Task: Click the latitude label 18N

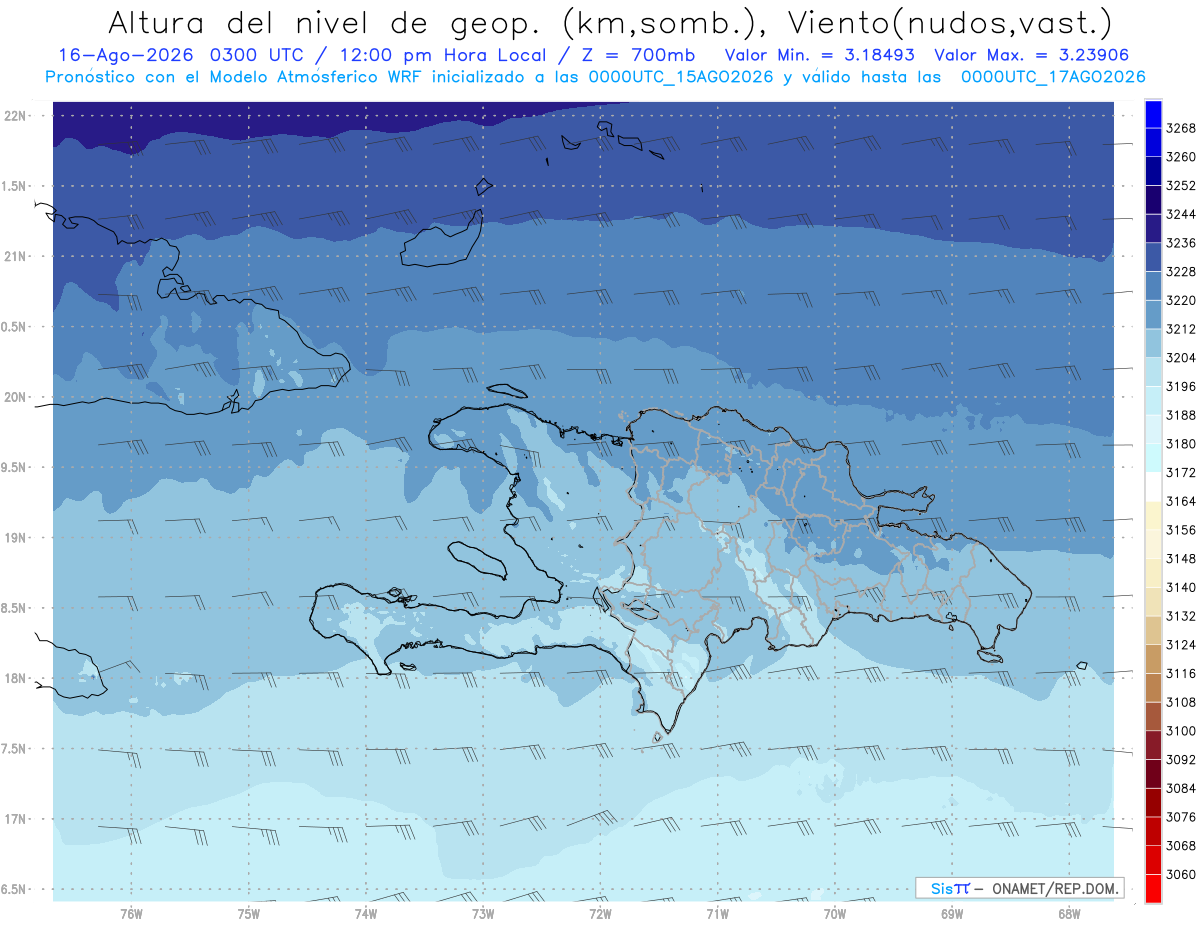Action: pyautogui.click(x=14, y=679)
